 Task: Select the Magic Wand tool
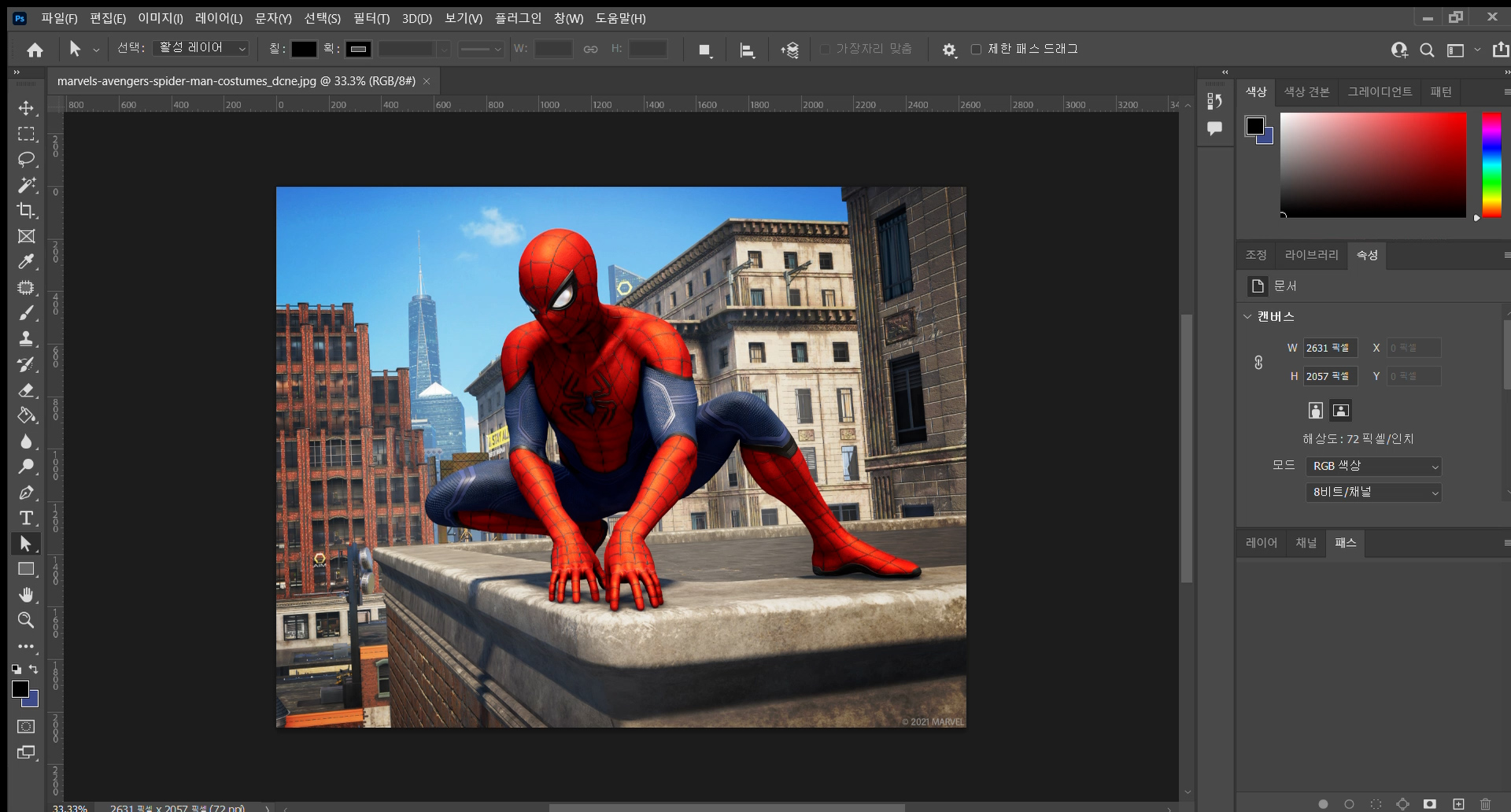(26, 185)
